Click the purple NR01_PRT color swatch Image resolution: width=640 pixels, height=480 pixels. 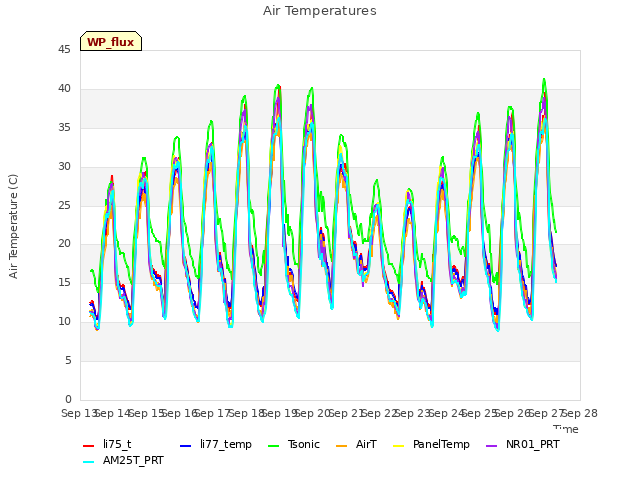click(x=491, y=446)
